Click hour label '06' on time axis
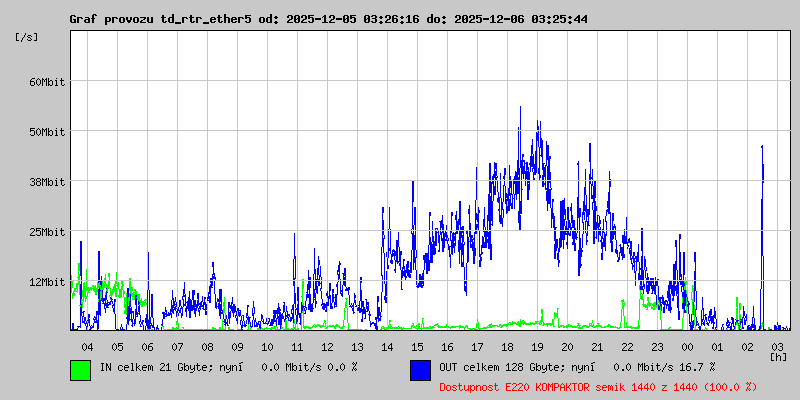The width and height of the screenshot is (800, 400). point(147,347)
